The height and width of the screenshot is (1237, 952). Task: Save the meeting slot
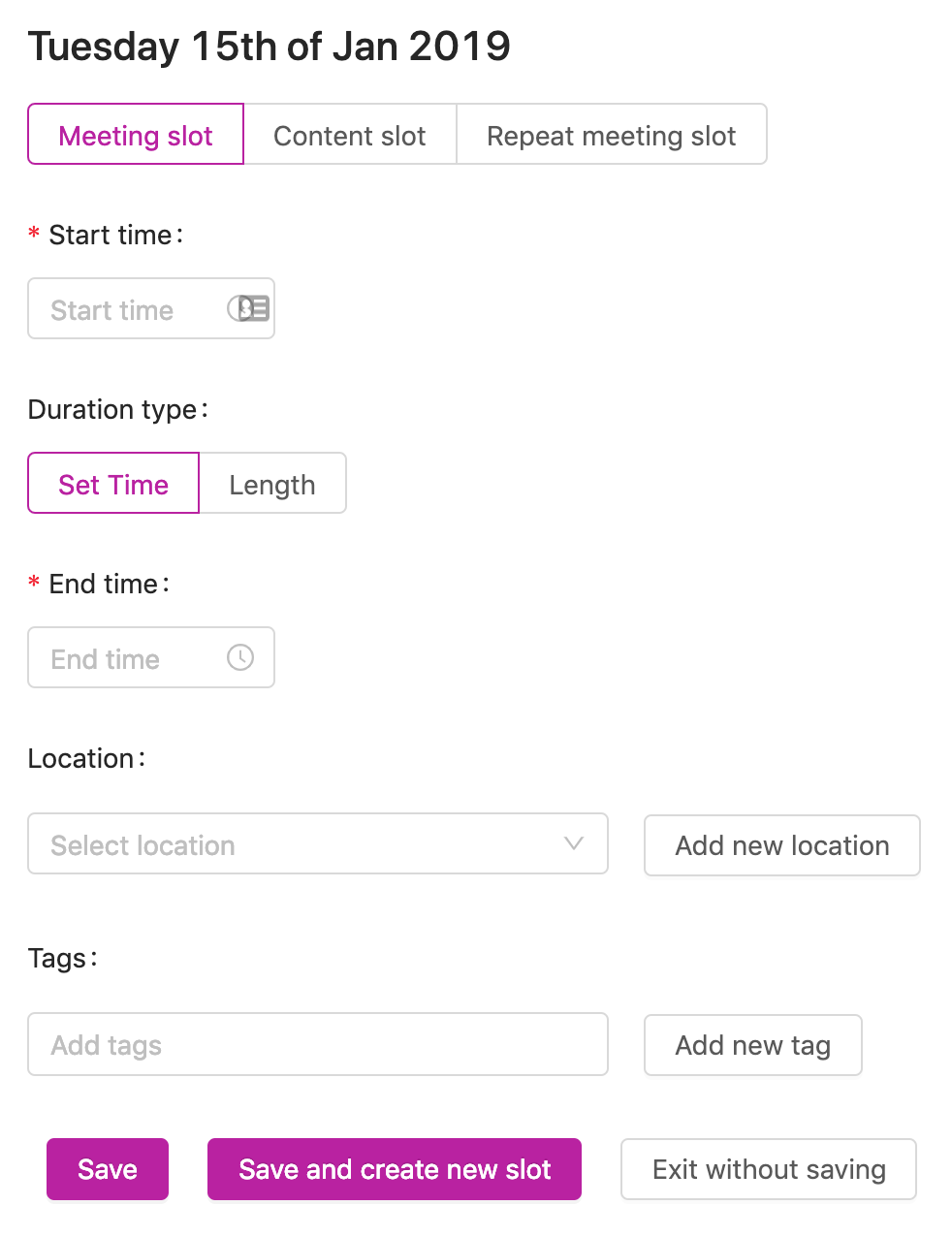pos(107,1169)
